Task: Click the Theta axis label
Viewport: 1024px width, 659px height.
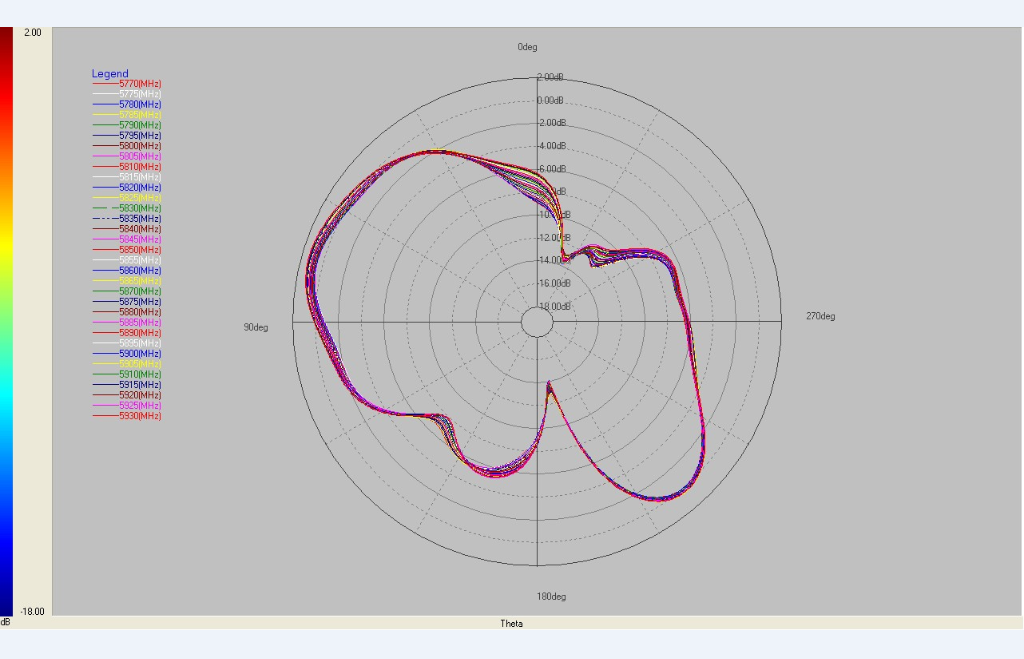Action: click(x=513, y=622)
